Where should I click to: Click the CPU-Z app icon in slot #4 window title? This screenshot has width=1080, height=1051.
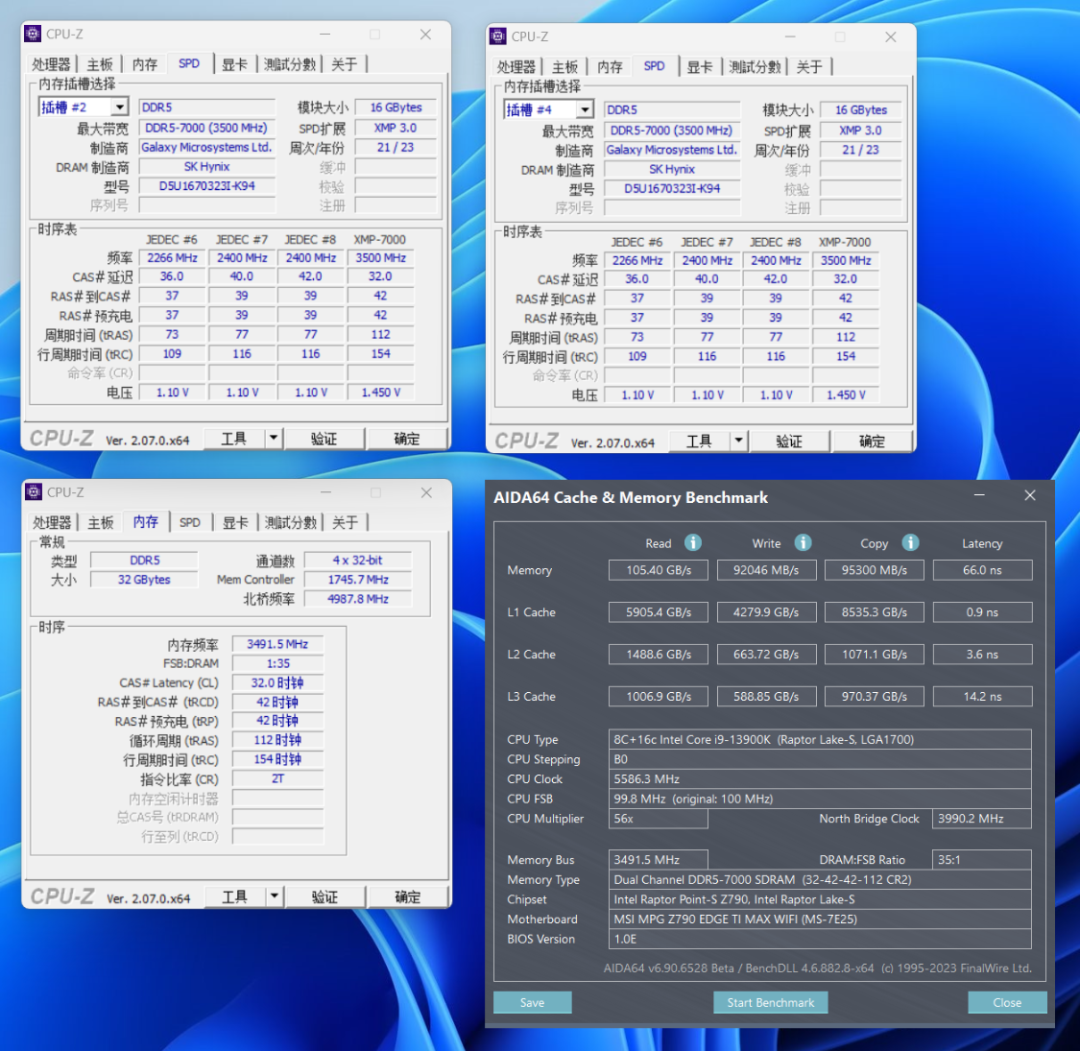497,37
